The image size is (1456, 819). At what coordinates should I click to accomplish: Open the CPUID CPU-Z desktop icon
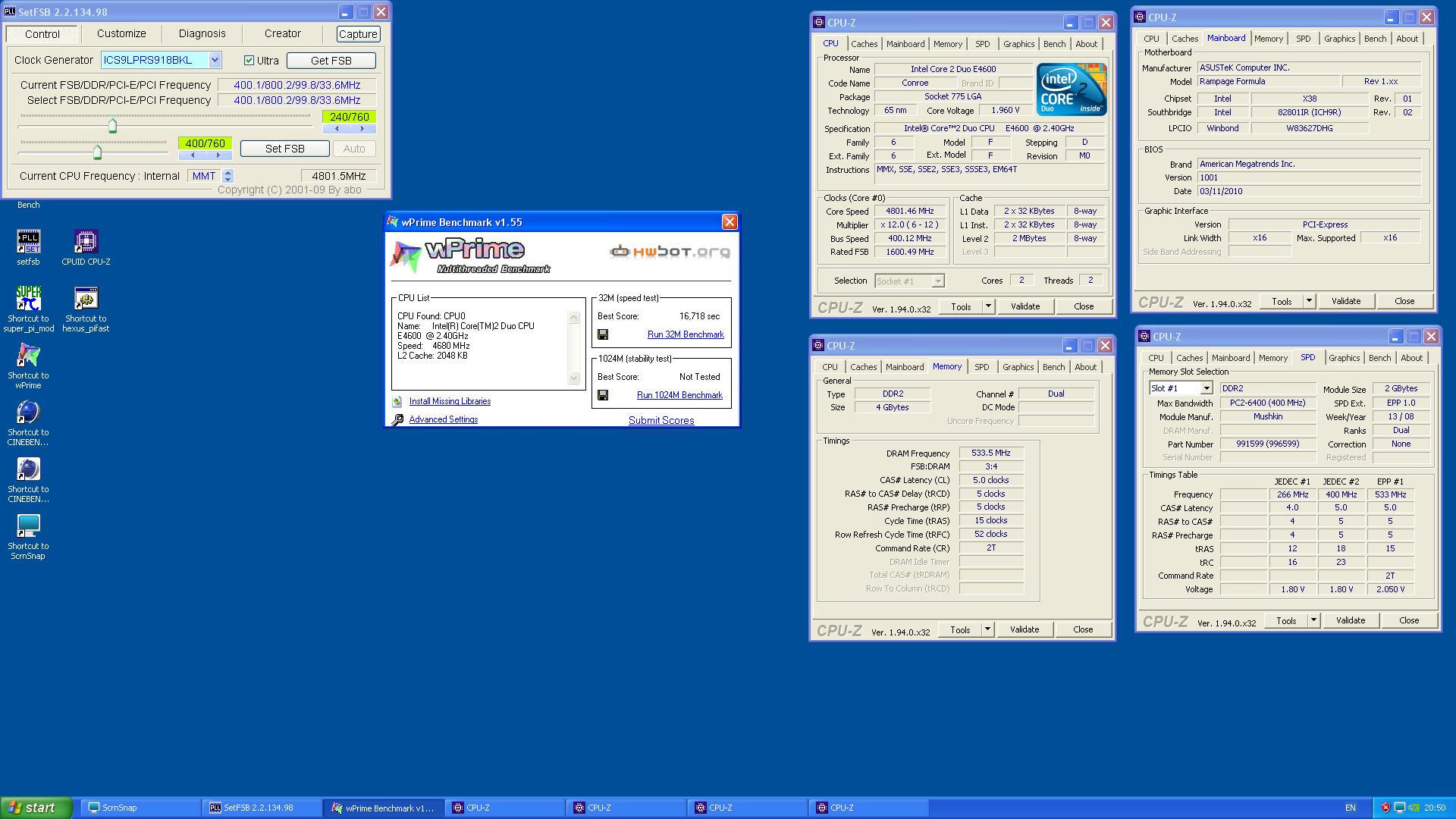pyautogui.click(x=86, y=242)
